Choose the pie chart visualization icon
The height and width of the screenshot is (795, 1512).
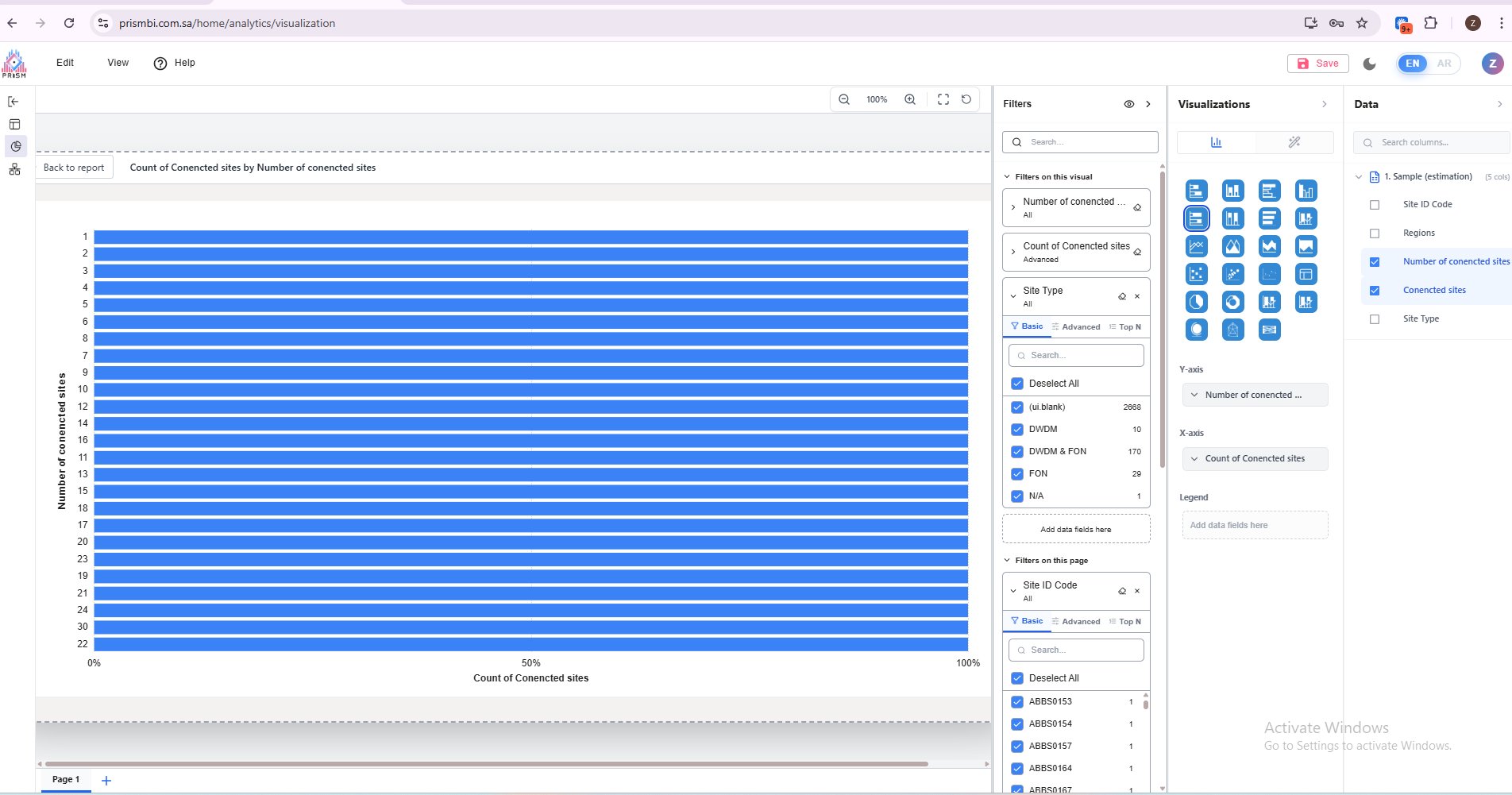[1196, 302]
